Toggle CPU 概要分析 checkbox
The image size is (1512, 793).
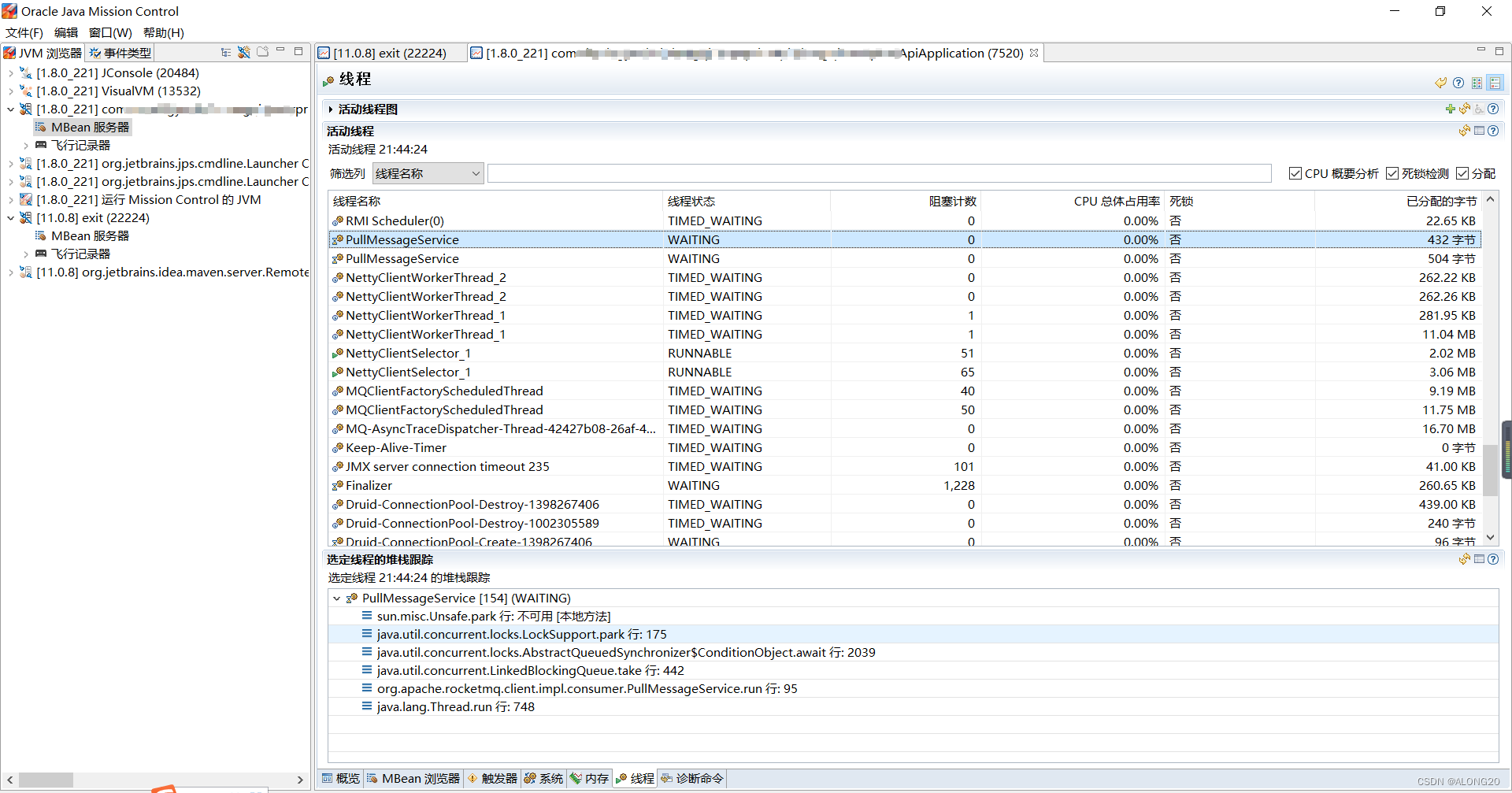point(1295,173)
